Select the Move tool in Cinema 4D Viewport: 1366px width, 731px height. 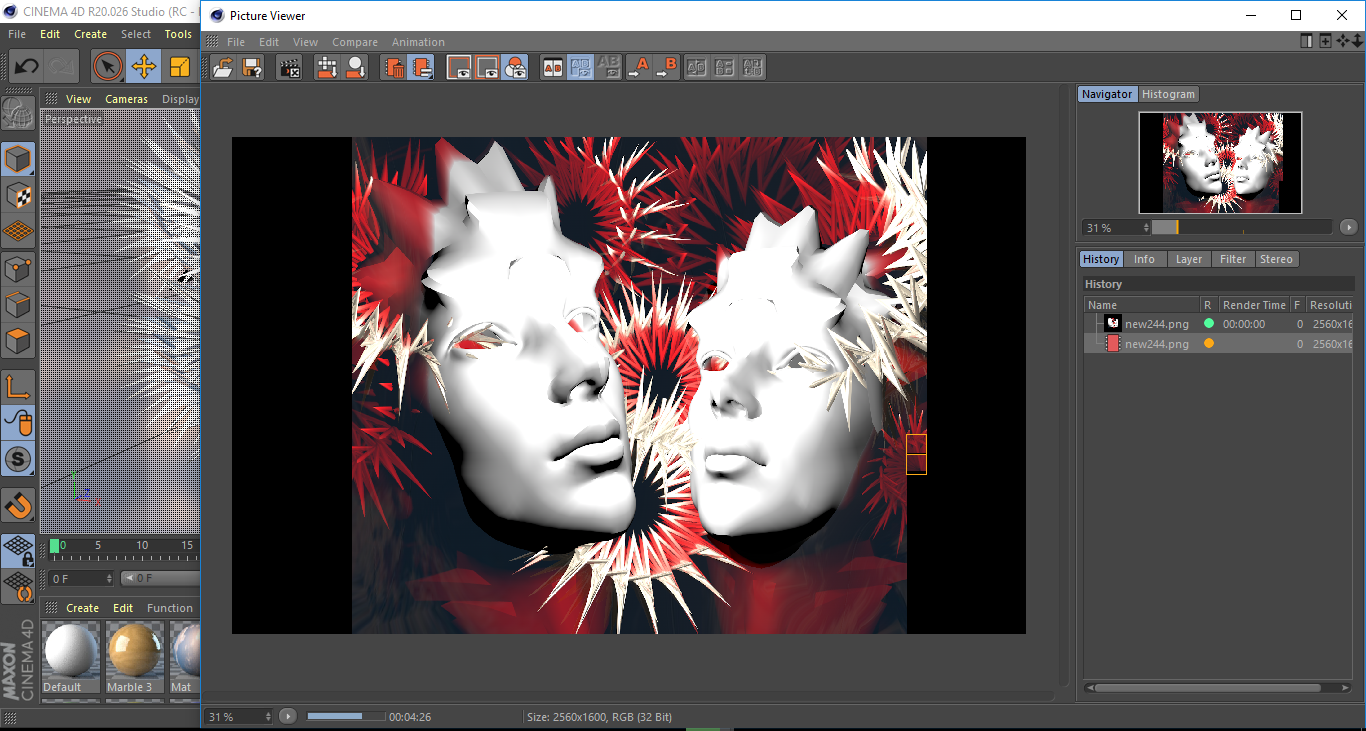click(x=144, y=67)
